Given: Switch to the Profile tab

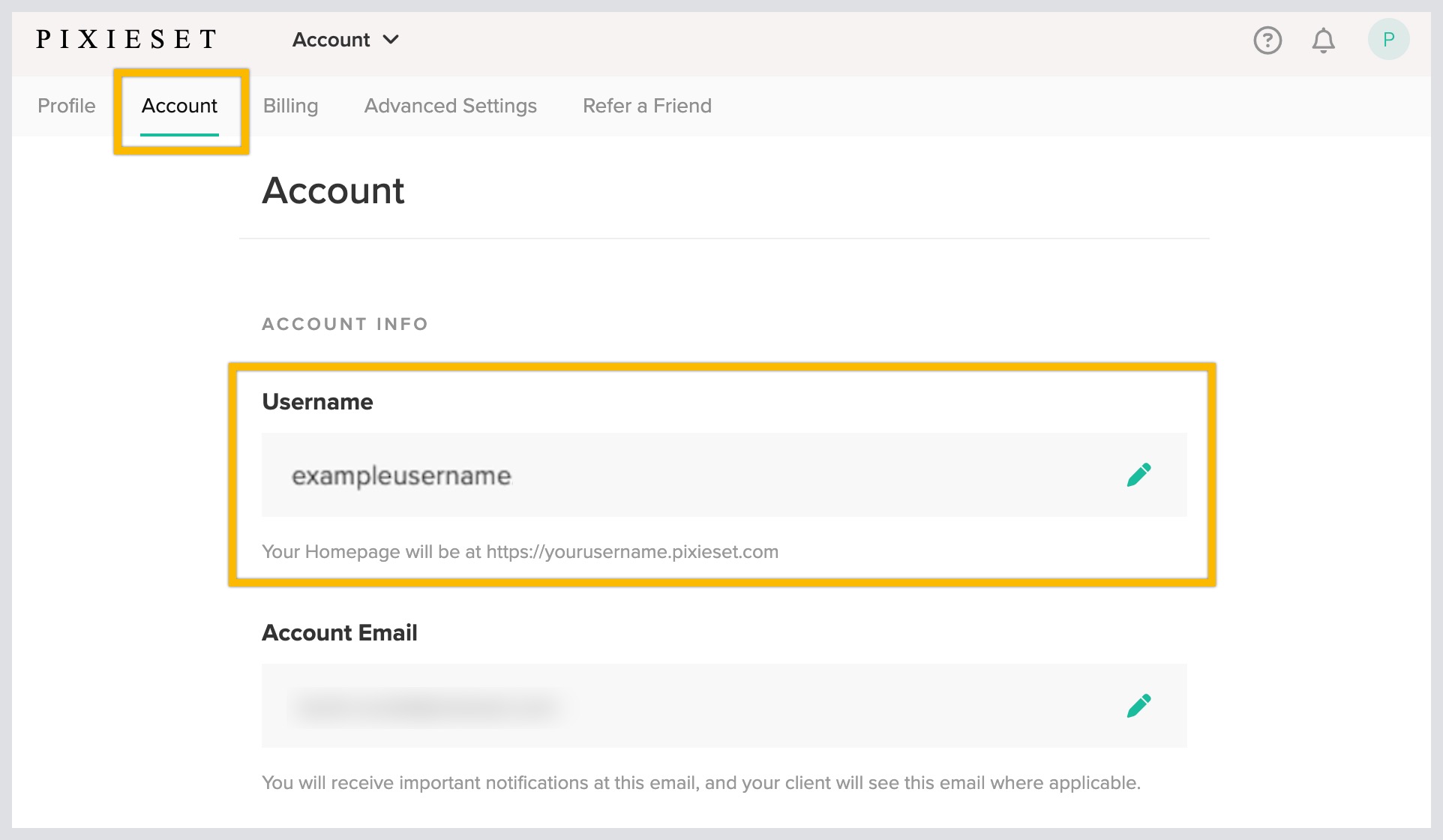Looking at the screenshot, I should click(67, 106).
